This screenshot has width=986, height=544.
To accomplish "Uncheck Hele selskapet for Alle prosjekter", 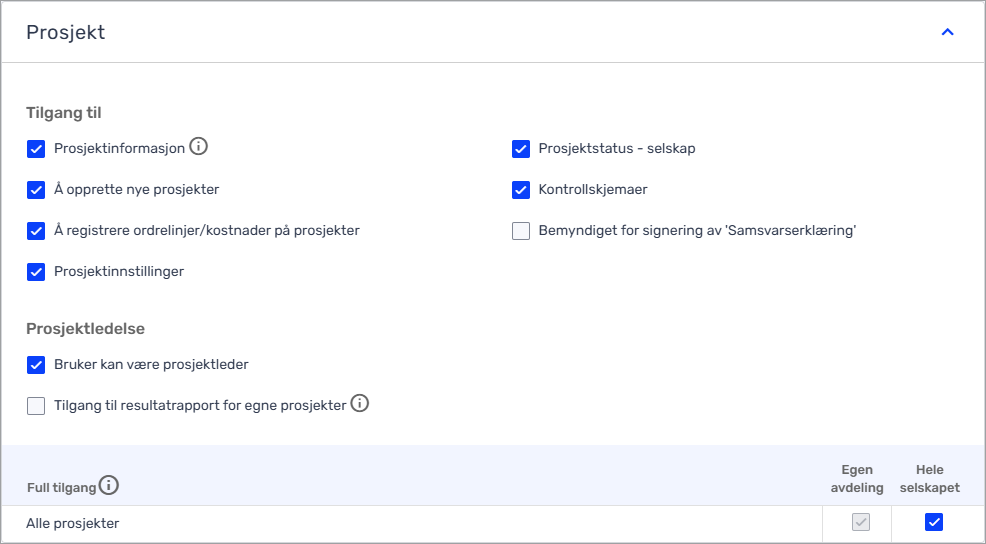I will [934, 522].
